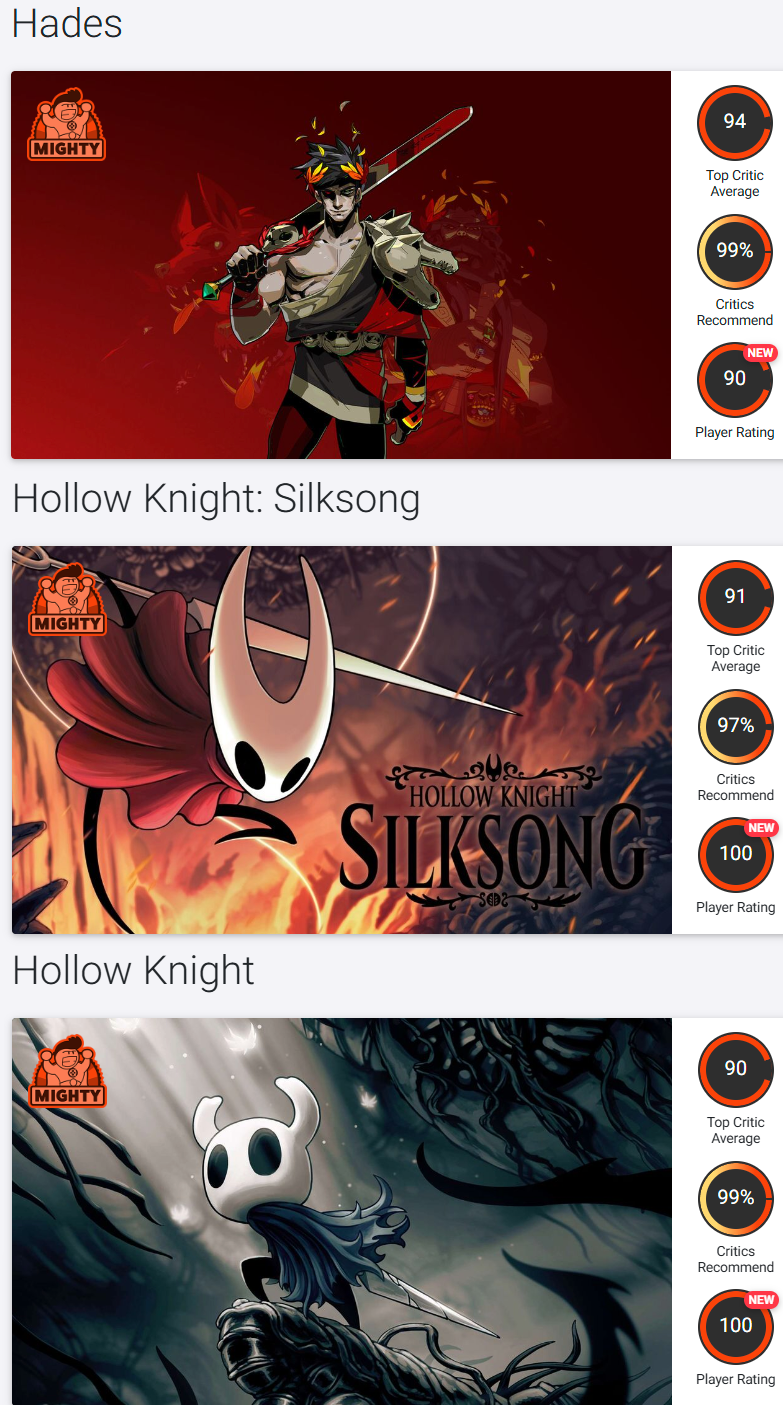Open the Hollow Knight: Silksong title link
This screenshot has width=783, height=1405.
[216, 498]
